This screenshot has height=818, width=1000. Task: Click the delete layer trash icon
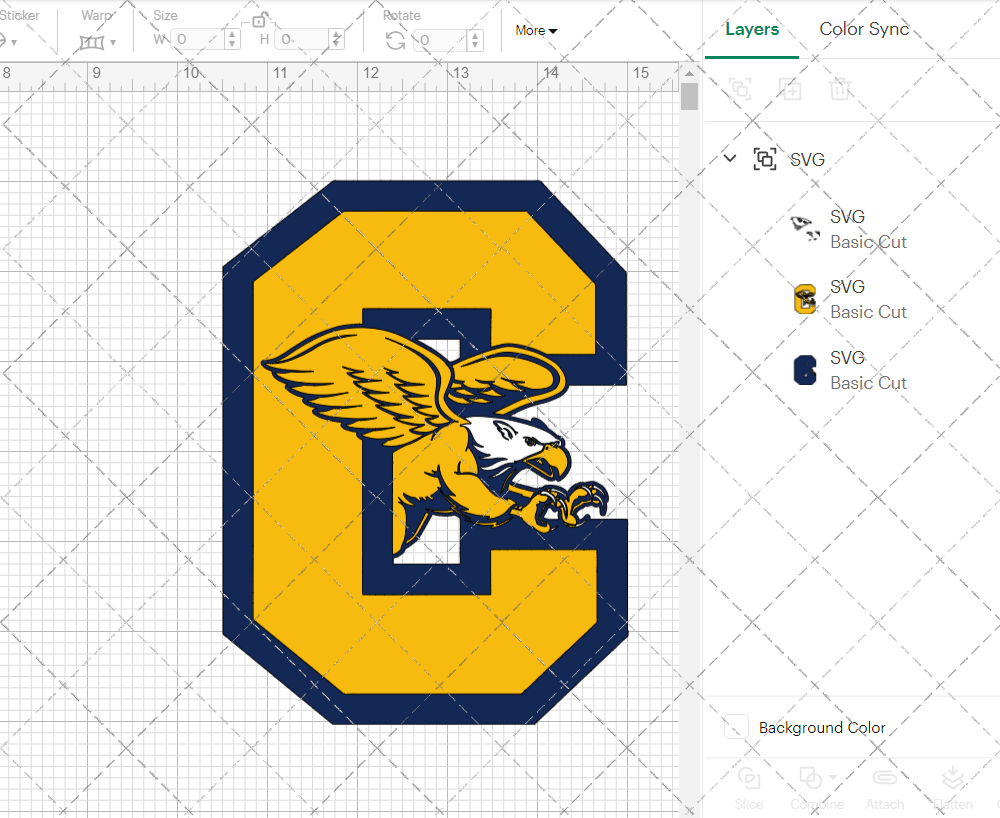tap(840, 89)
